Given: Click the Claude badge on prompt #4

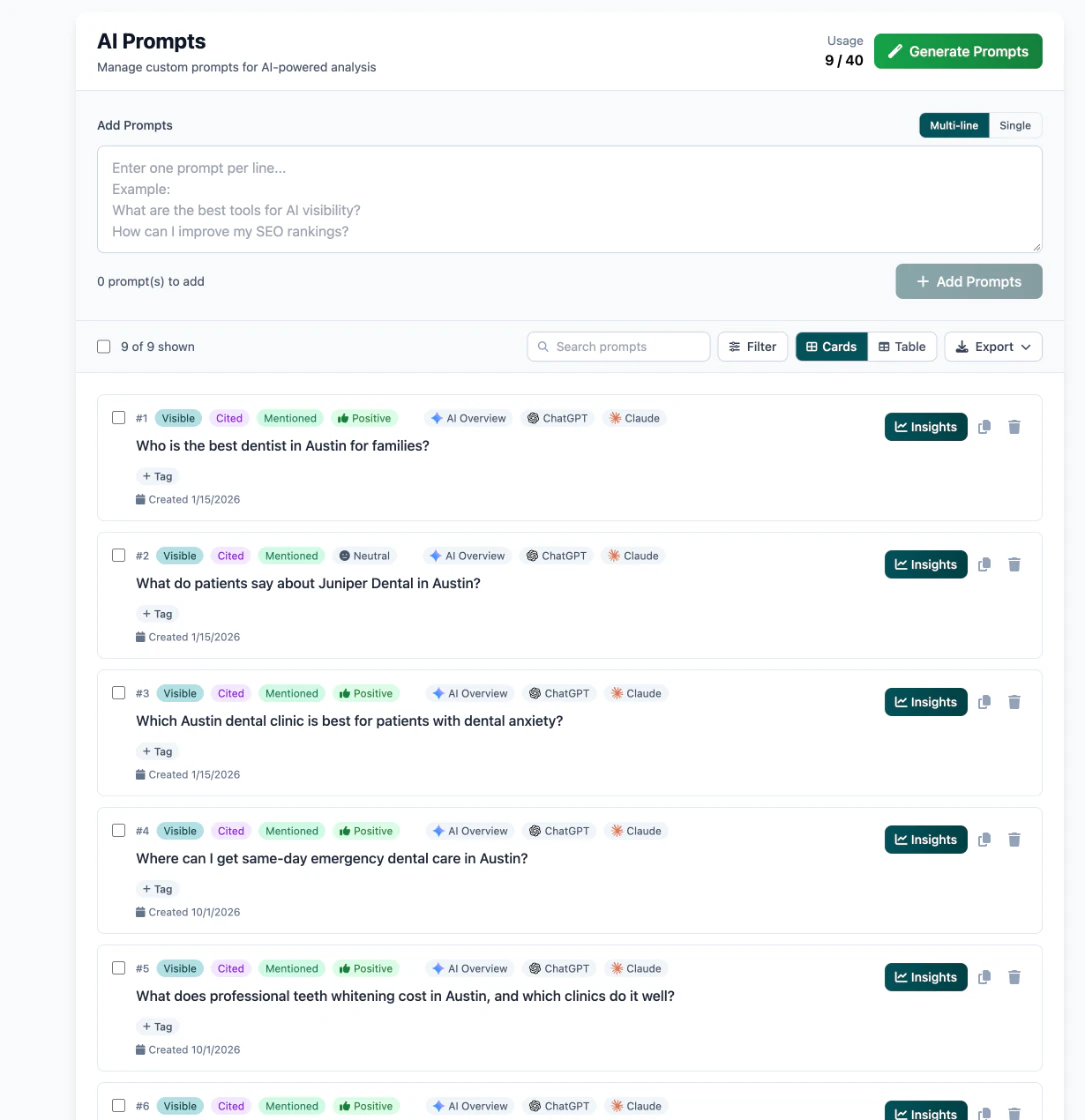Looking at the screenshot, I should (636, 831).
